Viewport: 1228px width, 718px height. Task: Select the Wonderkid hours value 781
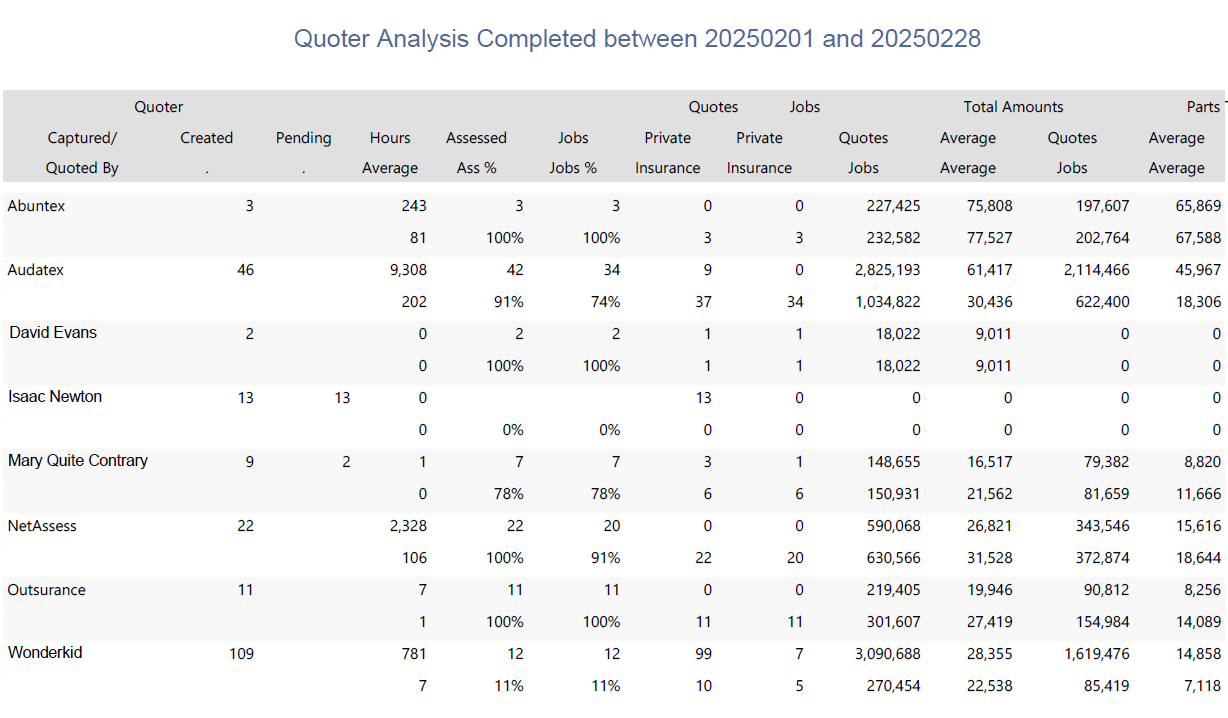click(413, 654)
